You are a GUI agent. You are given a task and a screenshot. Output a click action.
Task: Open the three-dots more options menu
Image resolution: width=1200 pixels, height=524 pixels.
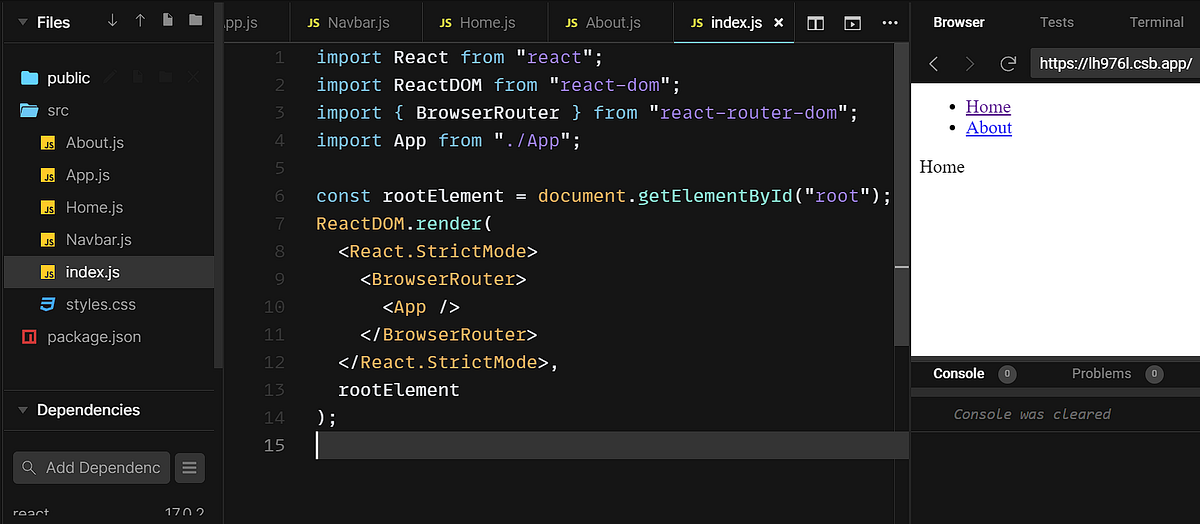pos(889,22)
